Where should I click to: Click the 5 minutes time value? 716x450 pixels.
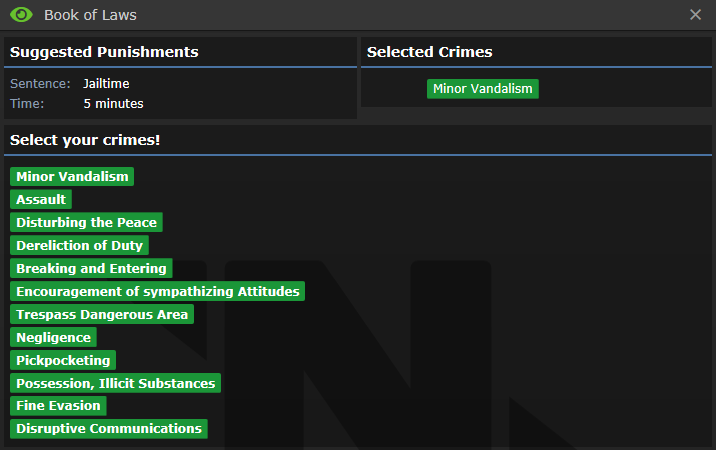(x=113, y=104)
